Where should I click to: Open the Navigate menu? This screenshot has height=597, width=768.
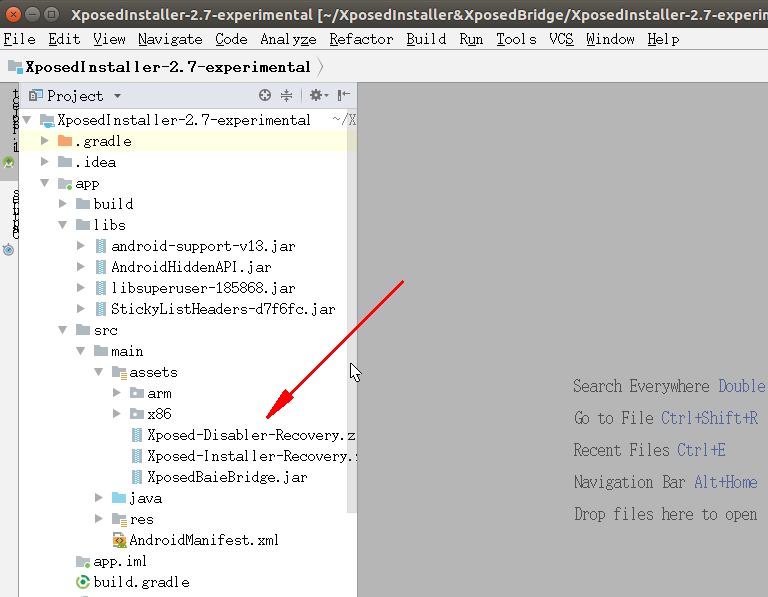[170, 39]
